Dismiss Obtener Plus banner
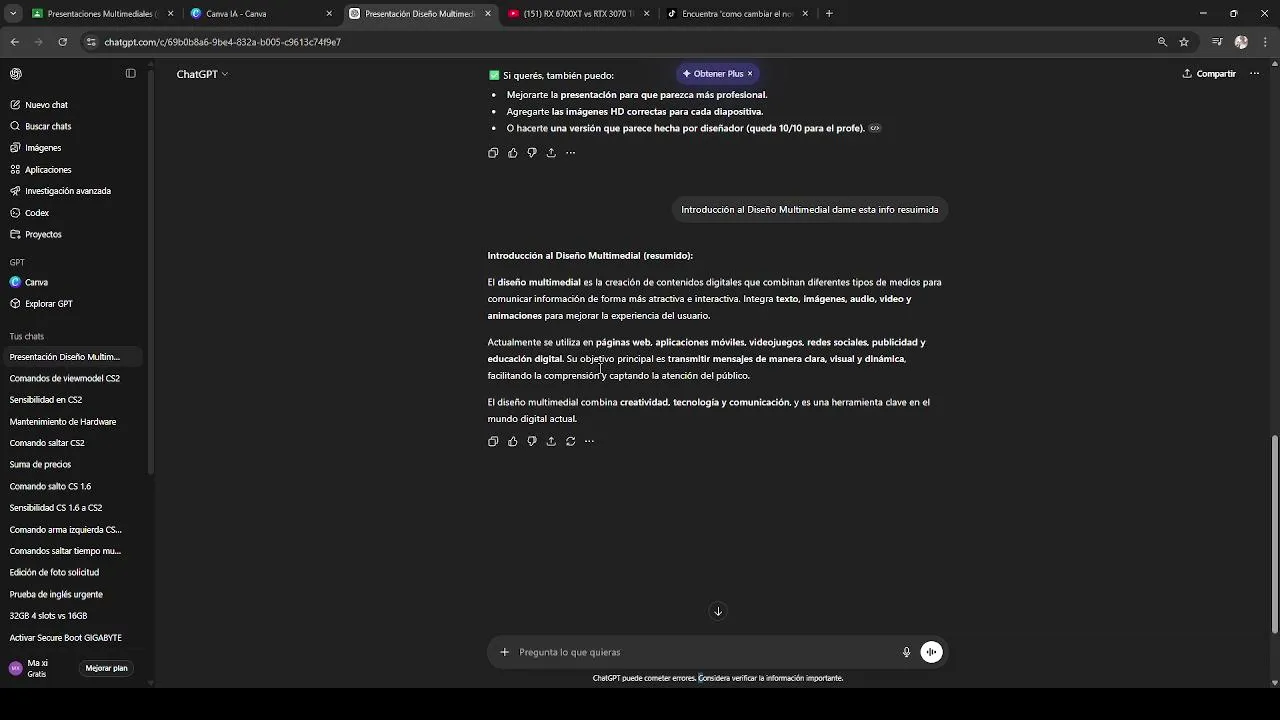Viewport: 1280px width, 720px height. point(750,74)
